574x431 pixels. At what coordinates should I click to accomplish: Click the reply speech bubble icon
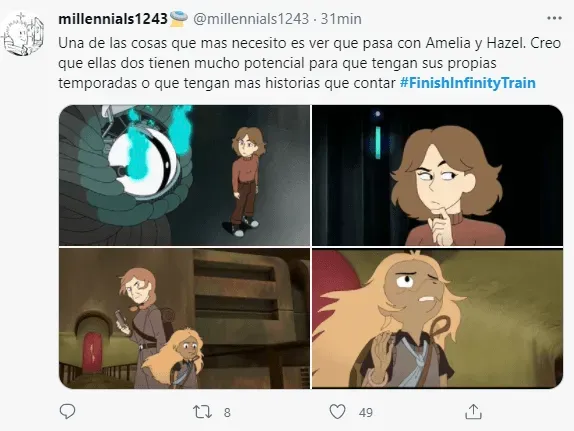pos(67,412)
